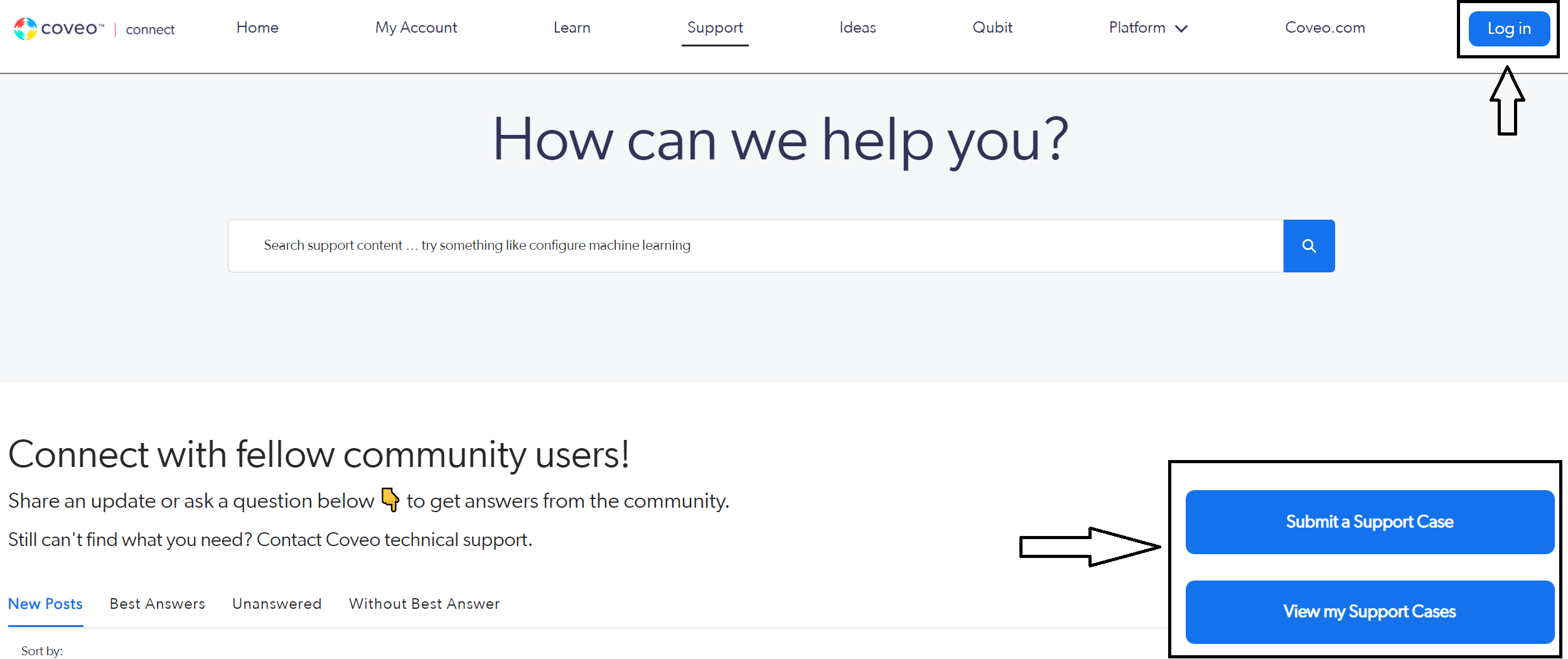Open the Support section link

pyautogui.click(x=715, y=28)
